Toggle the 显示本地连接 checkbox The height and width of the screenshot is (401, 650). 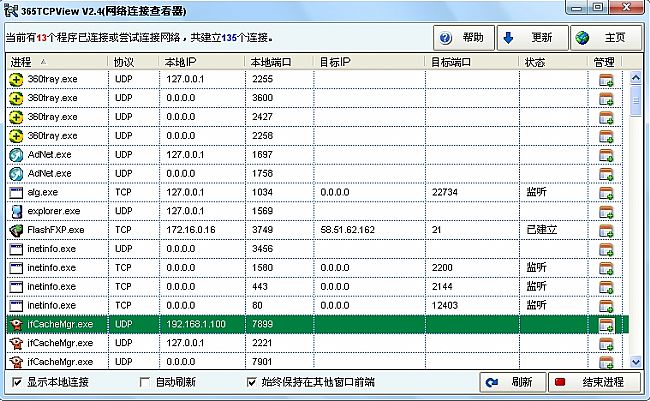pos(17,382)
